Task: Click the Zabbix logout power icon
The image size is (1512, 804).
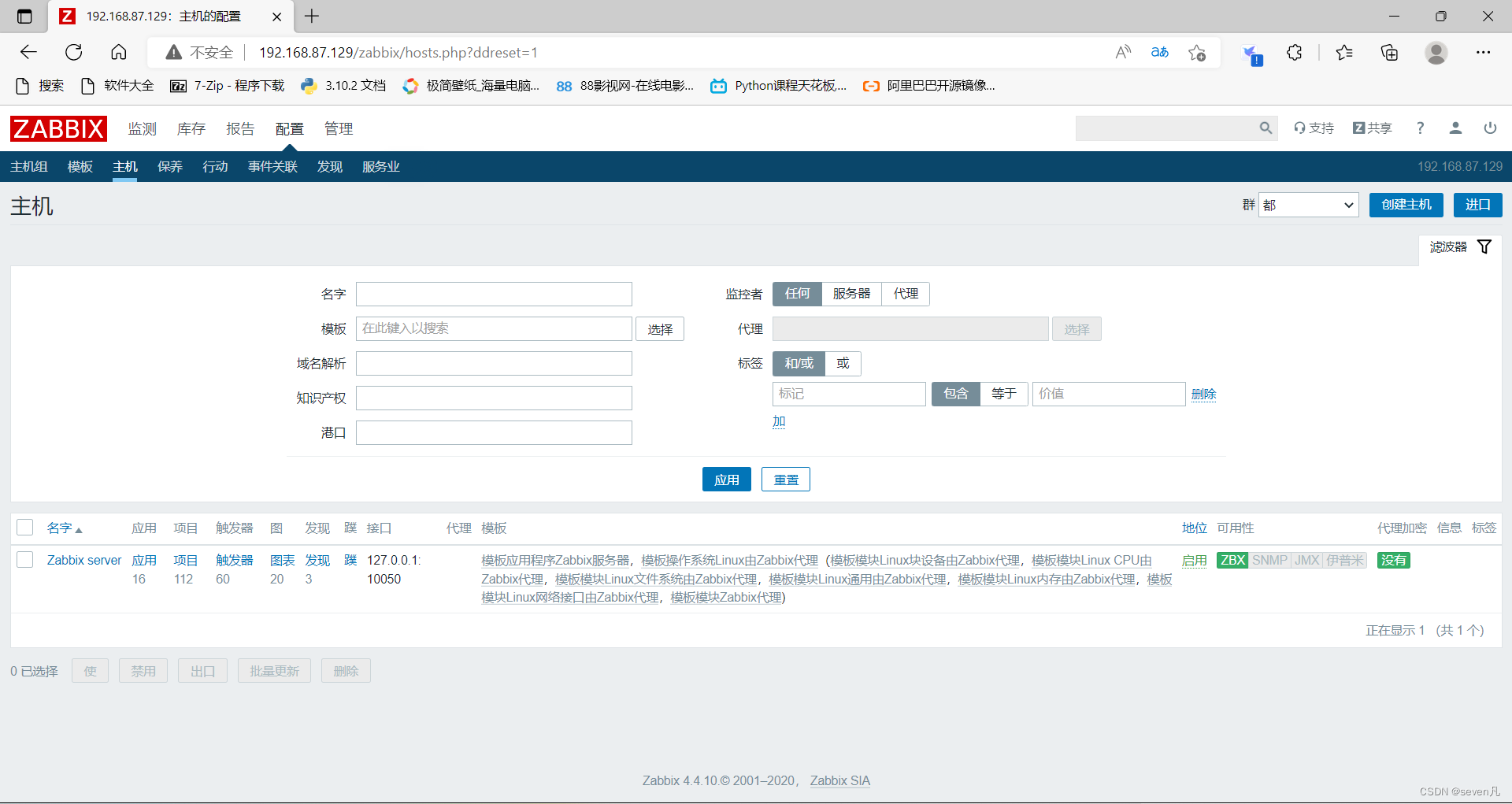Action: [x=1490, y=128]
